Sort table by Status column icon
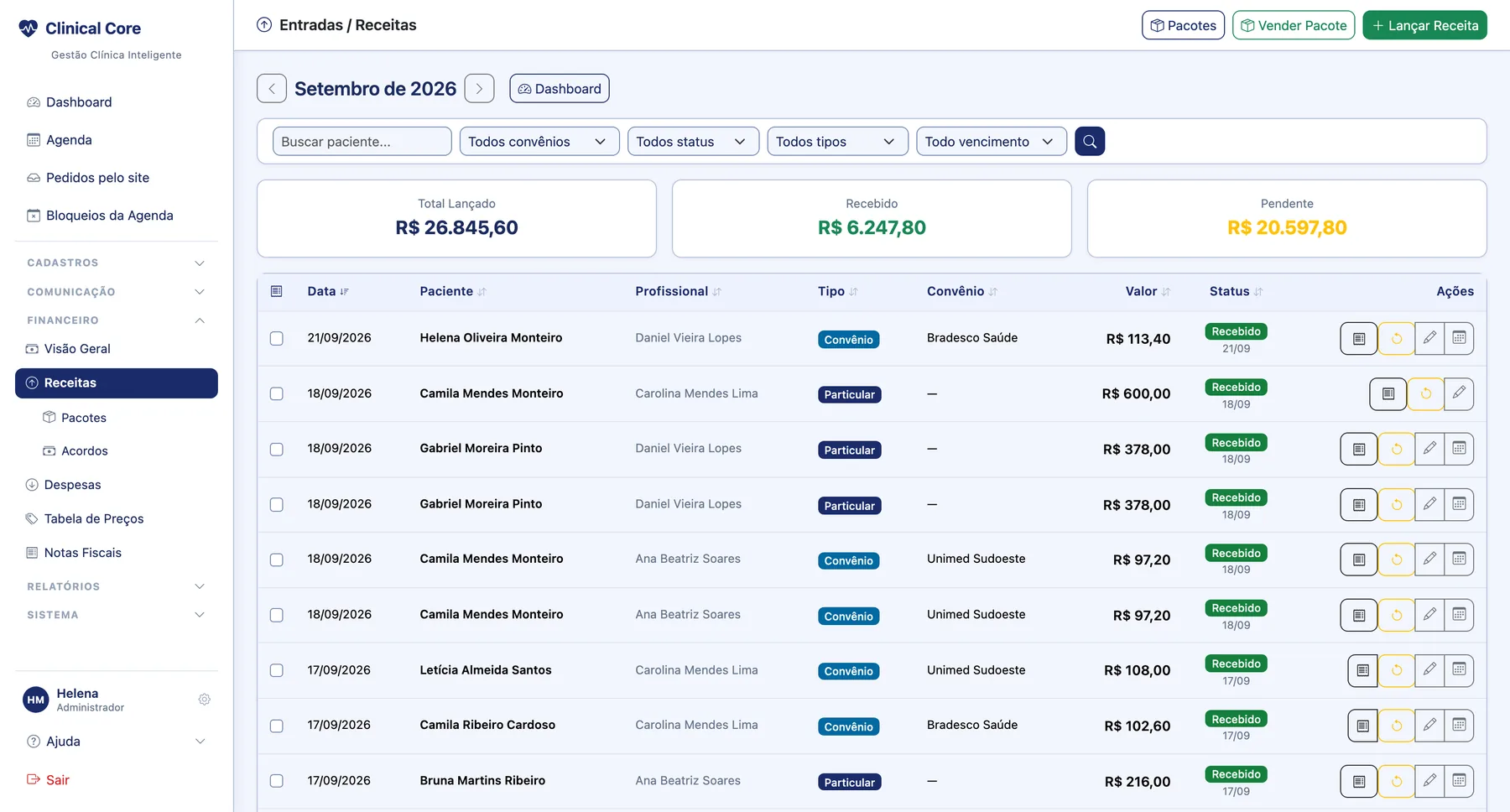 coord(1258,292)
